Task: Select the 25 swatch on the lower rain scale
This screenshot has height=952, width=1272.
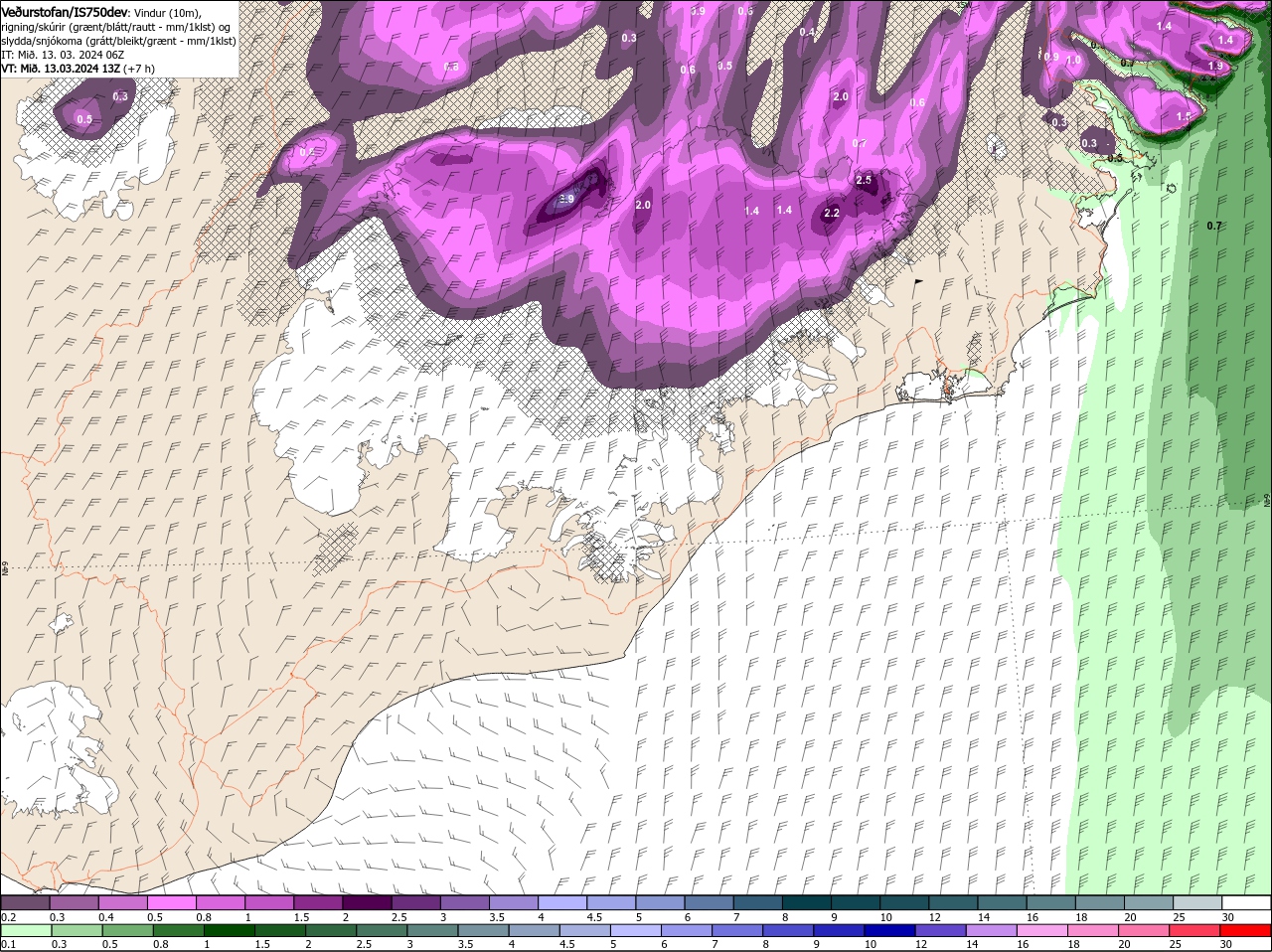Action: point(1195,931)
